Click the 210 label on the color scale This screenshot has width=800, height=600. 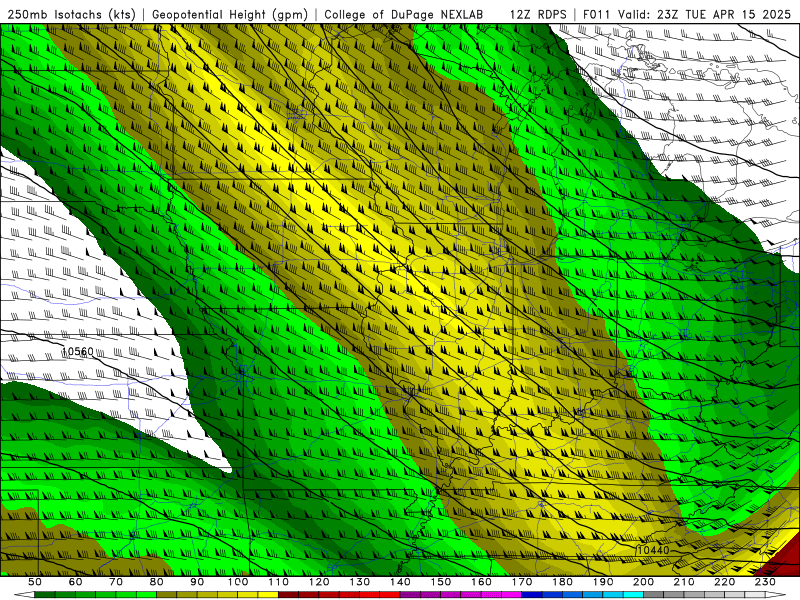point(684,582)
